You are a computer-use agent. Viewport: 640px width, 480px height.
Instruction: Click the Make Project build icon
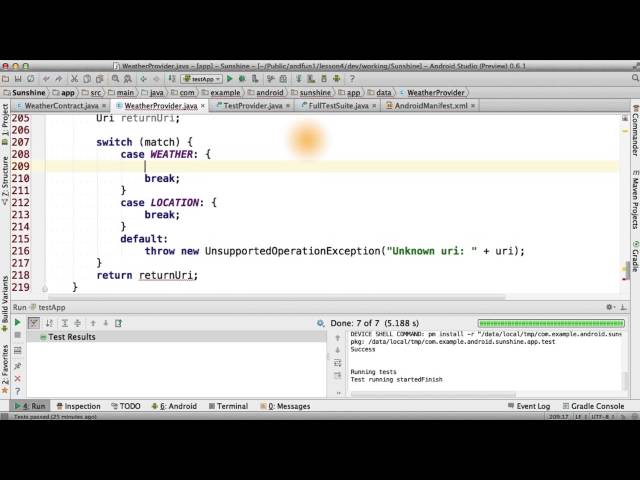172,79
